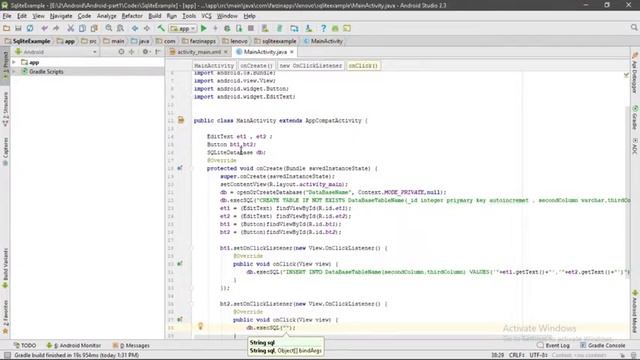
Task: Click the SqliteExample breadcrumb
Action: pos(28,41)
